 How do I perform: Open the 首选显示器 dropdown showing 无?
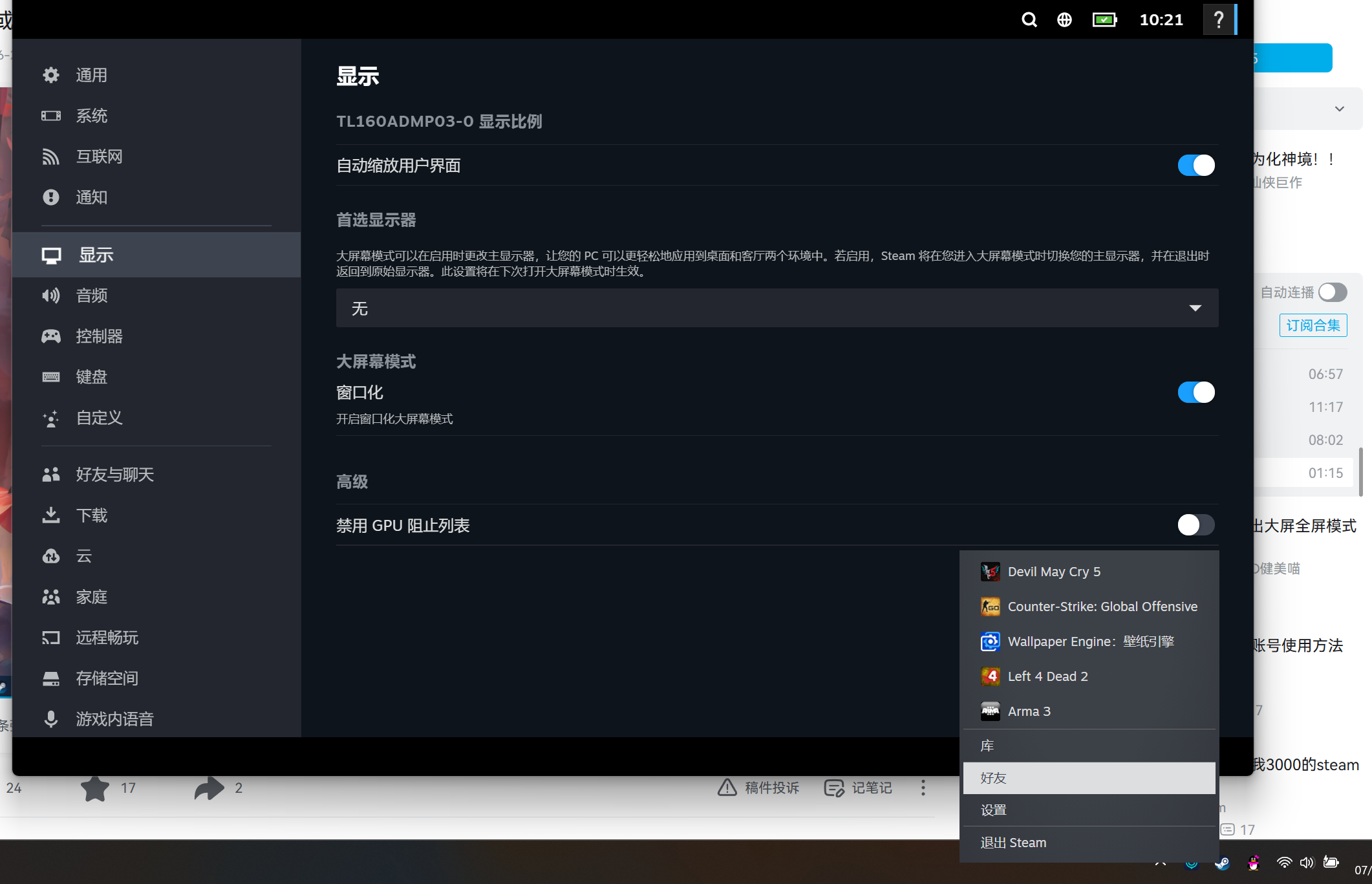[x=776, y=308]
